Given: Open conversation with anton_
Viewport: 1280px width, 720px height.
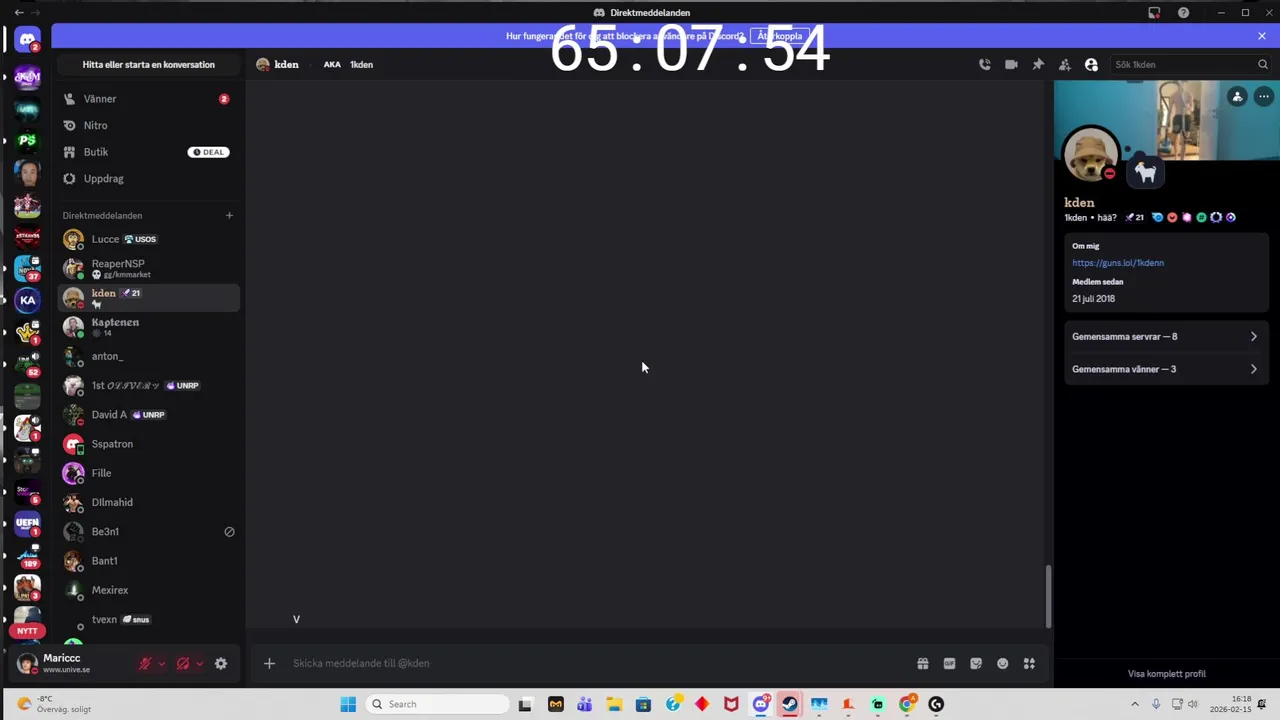Looking at the screenshot, I should [148, 356].
